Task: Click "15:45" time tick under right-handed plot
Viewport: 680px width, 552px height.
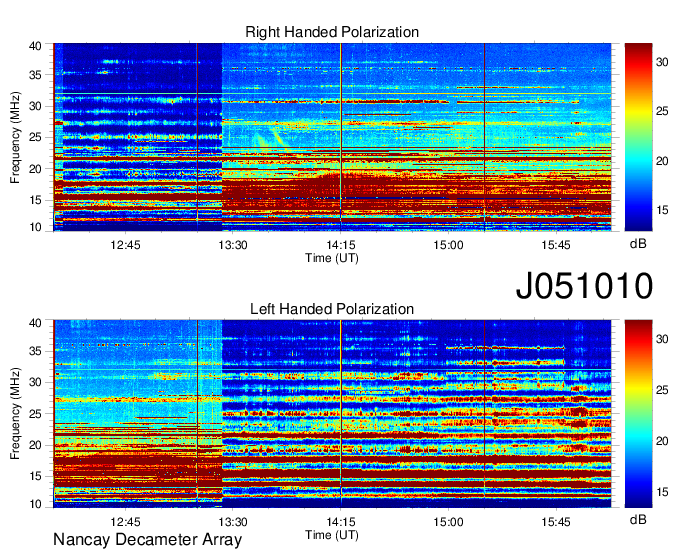Action: click(x=556, y=245)
